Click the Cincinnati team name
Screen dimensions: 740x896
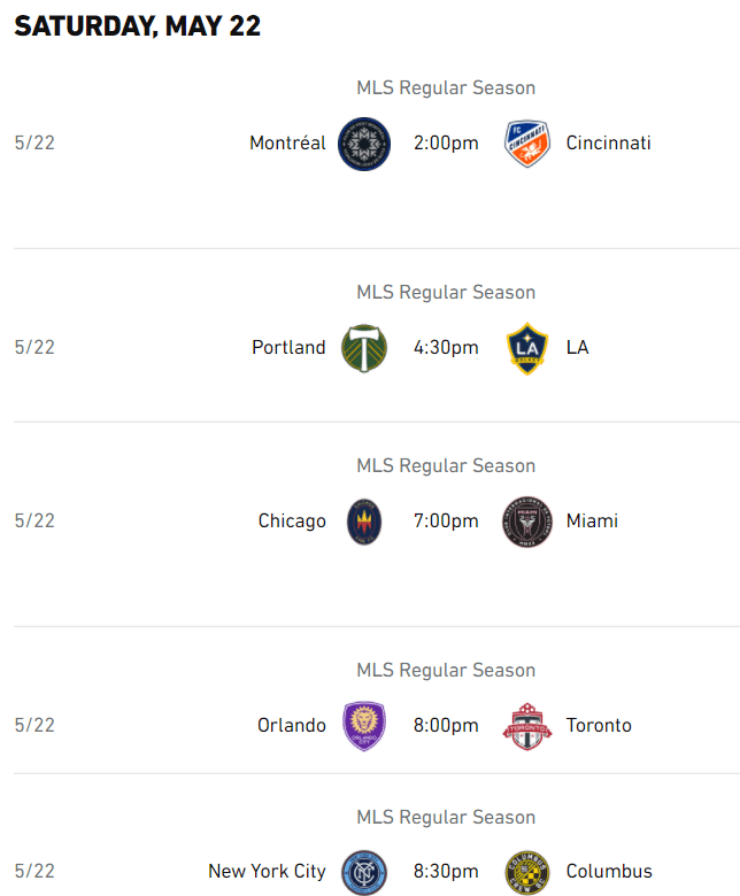click(608, 143)
